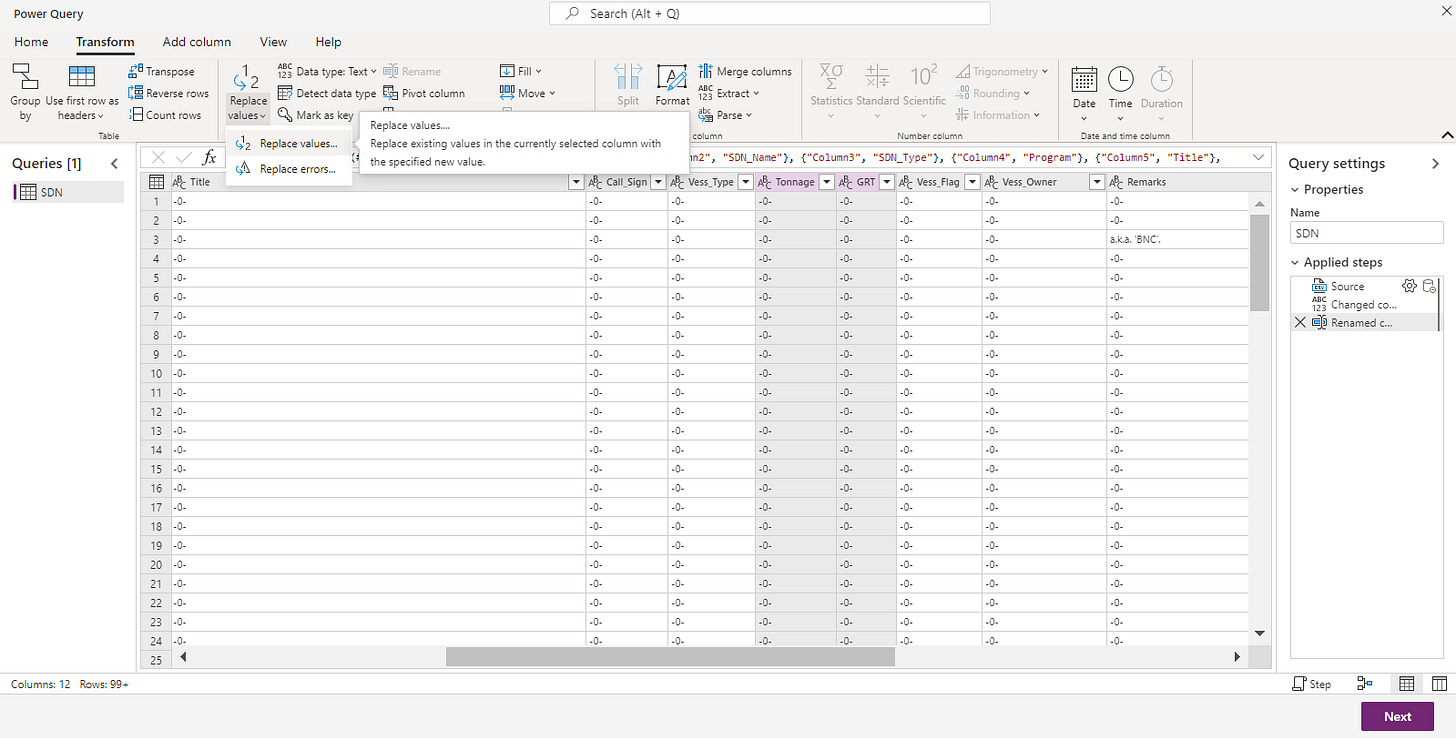The height and width of the screenshot is (738, 1456).
Task: Cancel the formula bar edit
Action: pyautogui.click(x=158, y=157)
